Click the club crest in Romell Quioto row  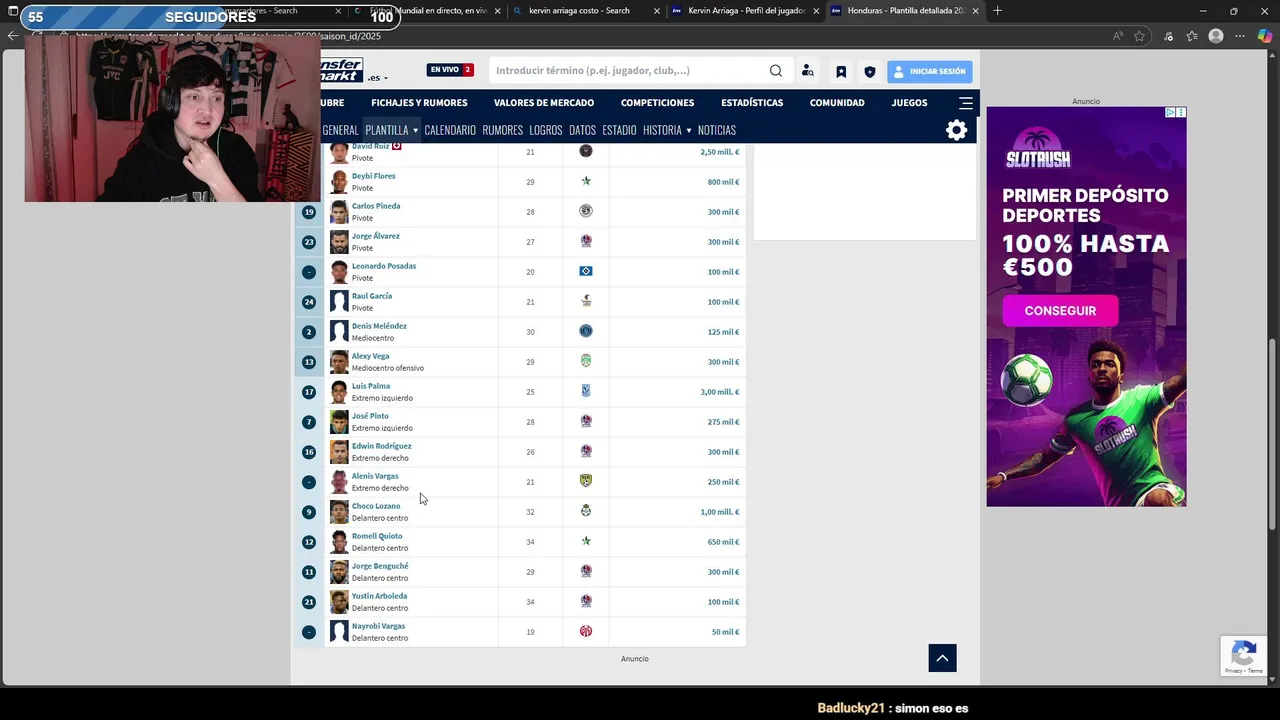pos(586,541)
